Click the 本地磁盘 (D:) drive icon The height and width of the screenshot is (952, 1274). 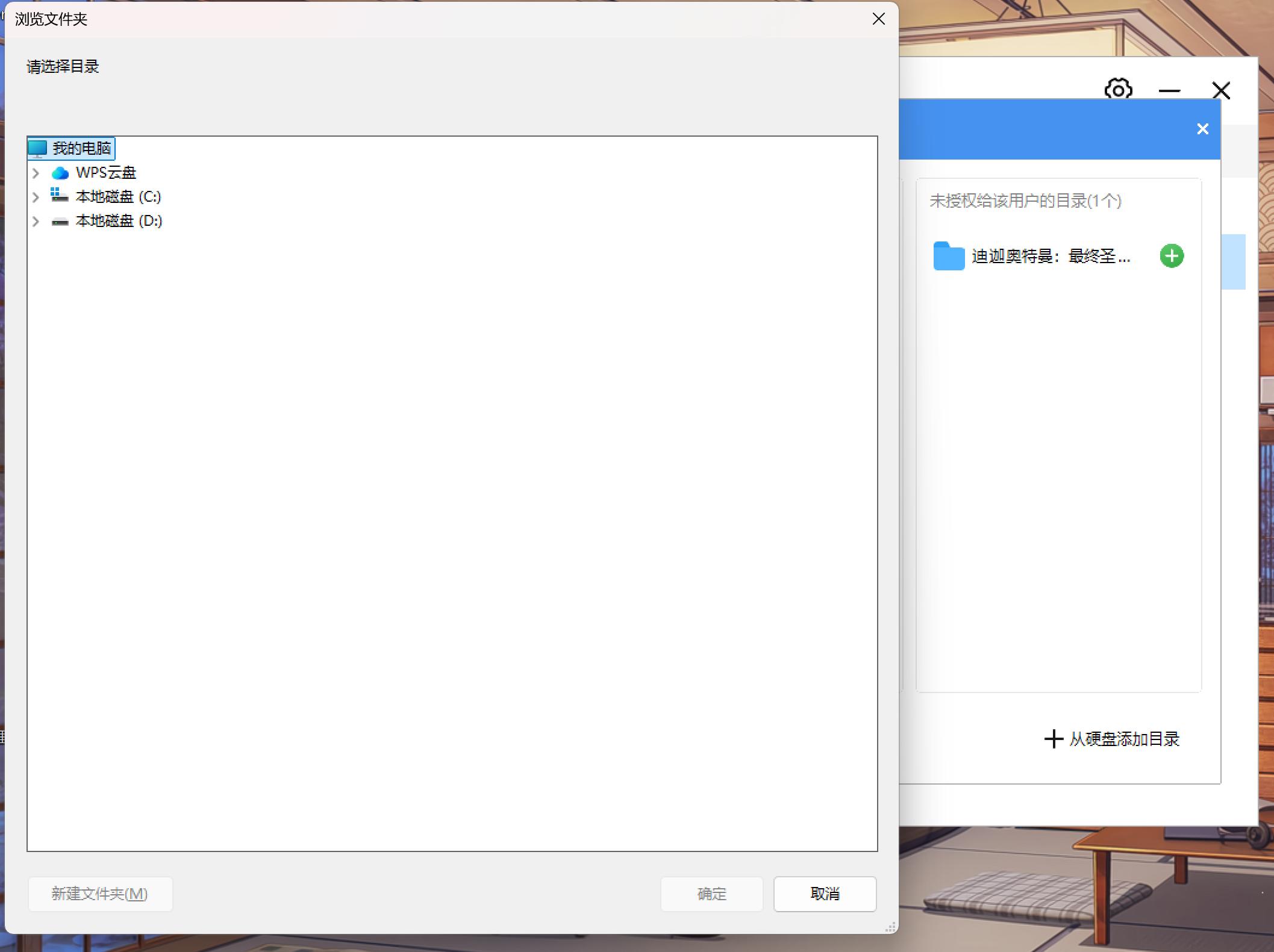60,222
